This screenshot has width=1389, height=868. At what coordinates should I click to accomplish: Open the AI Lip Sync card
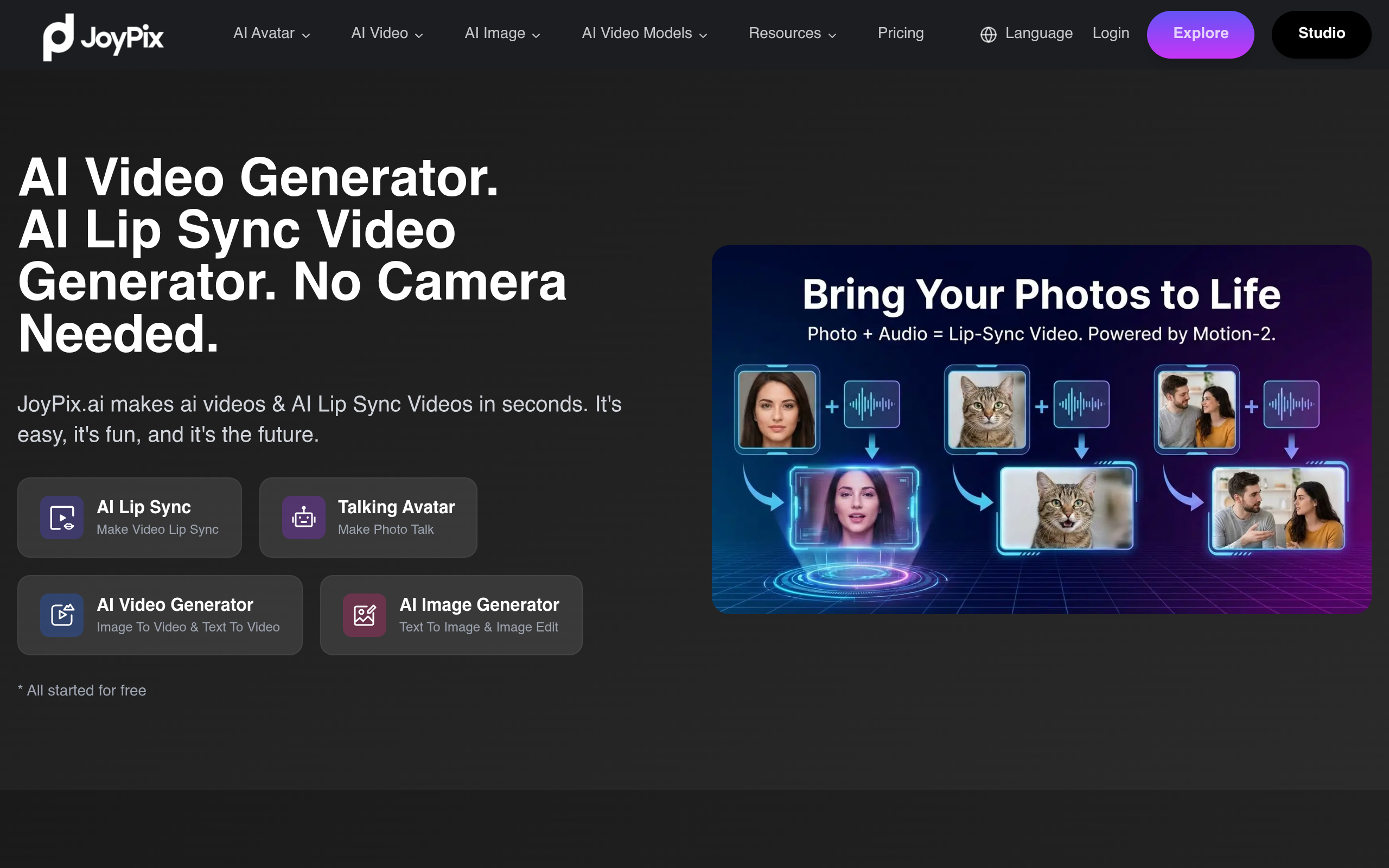coord(130,517)
